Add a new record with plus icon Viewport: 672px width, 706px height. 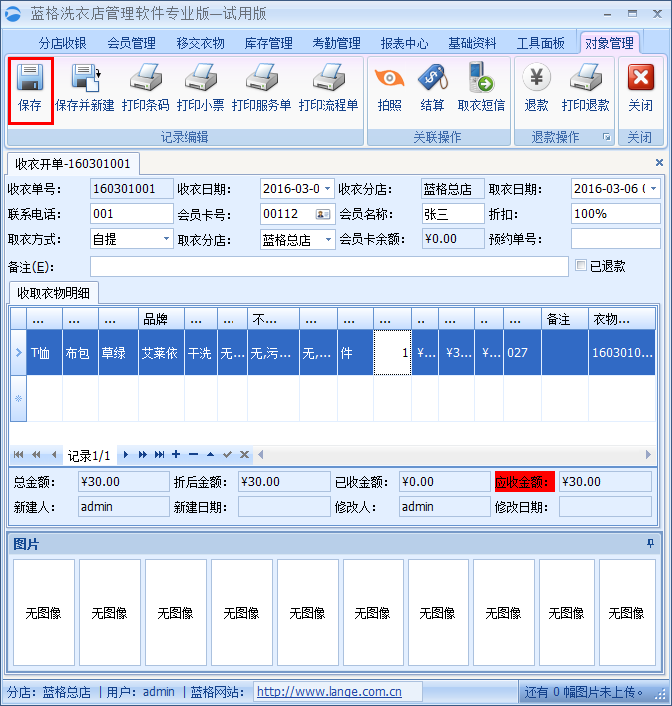click(176, 455)
